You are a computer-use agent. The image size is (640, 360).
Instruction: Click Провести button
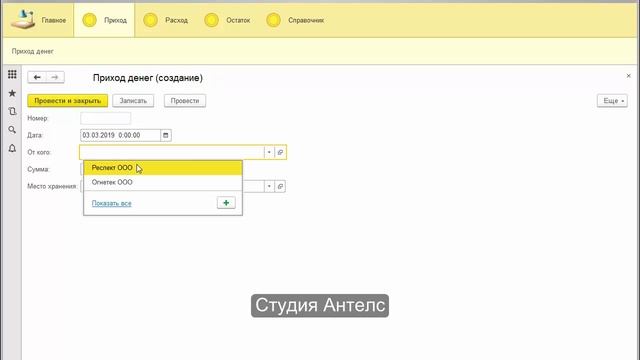pyautogui.click(x=185, y=101)
